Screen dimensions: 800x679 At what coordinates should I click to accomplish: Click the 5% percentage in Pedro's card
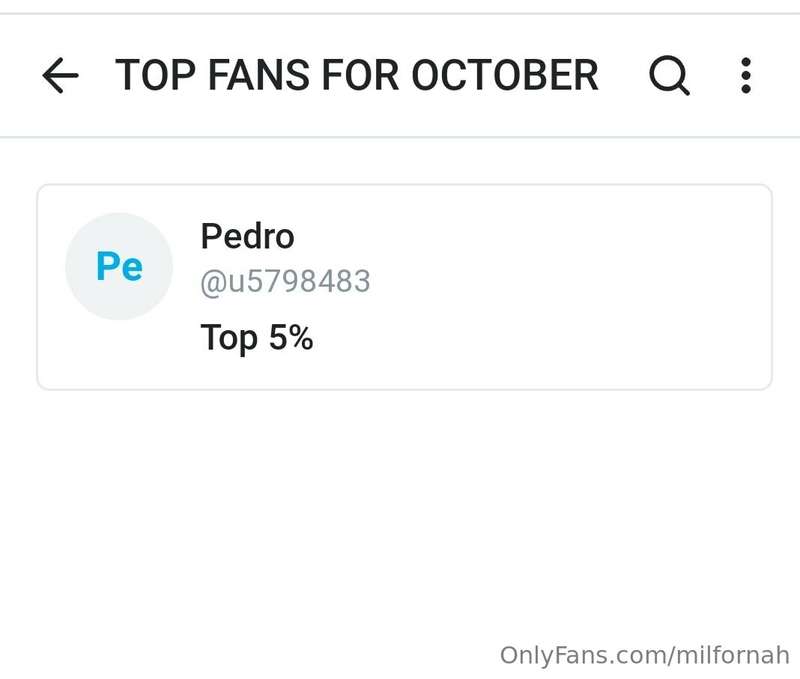pyautogui.click(x=291, y=337)
